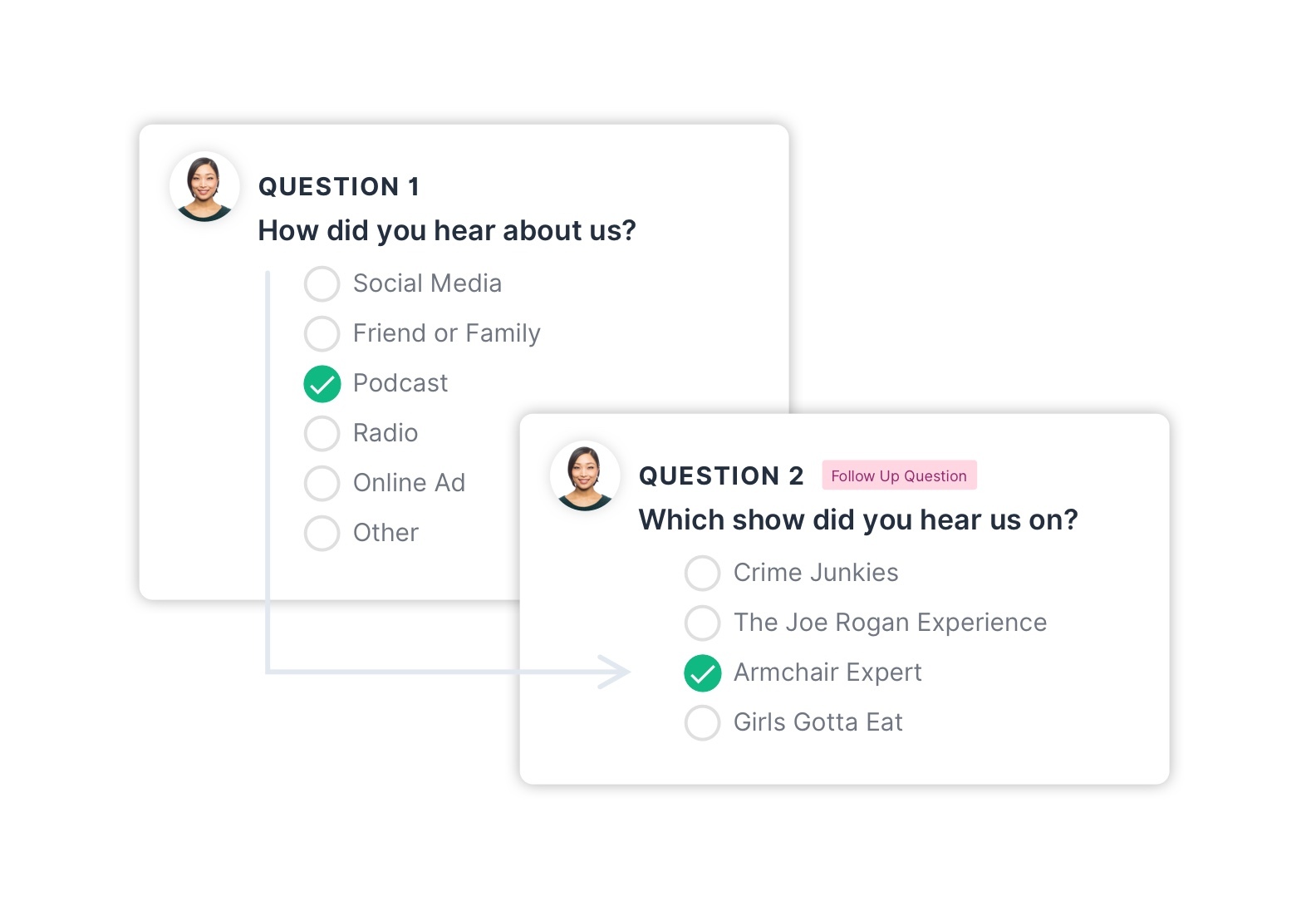The width and height of the screenshot is (1316, 921).
Task: Click the Follow Up Question badge
Action: (x=899, y=475)
